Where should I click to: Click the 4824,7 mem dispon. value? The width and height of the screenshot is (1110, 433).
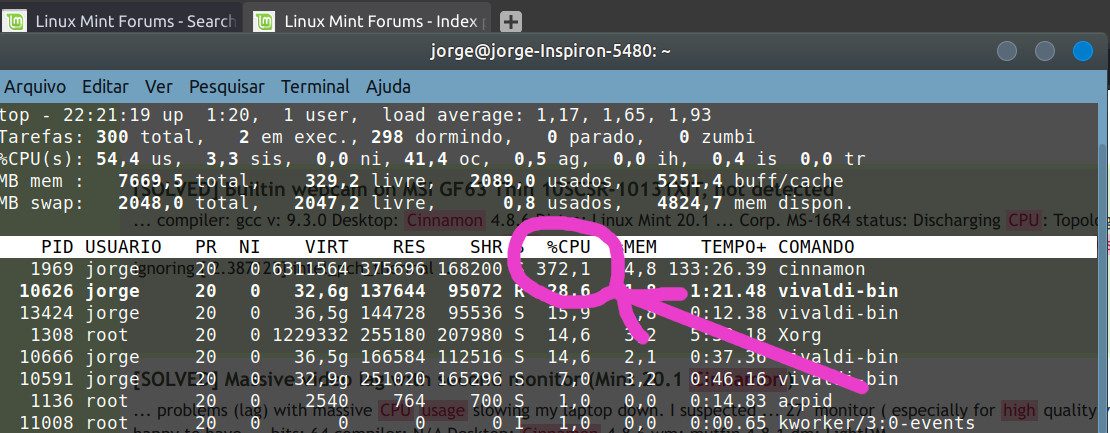click(755, 203)
